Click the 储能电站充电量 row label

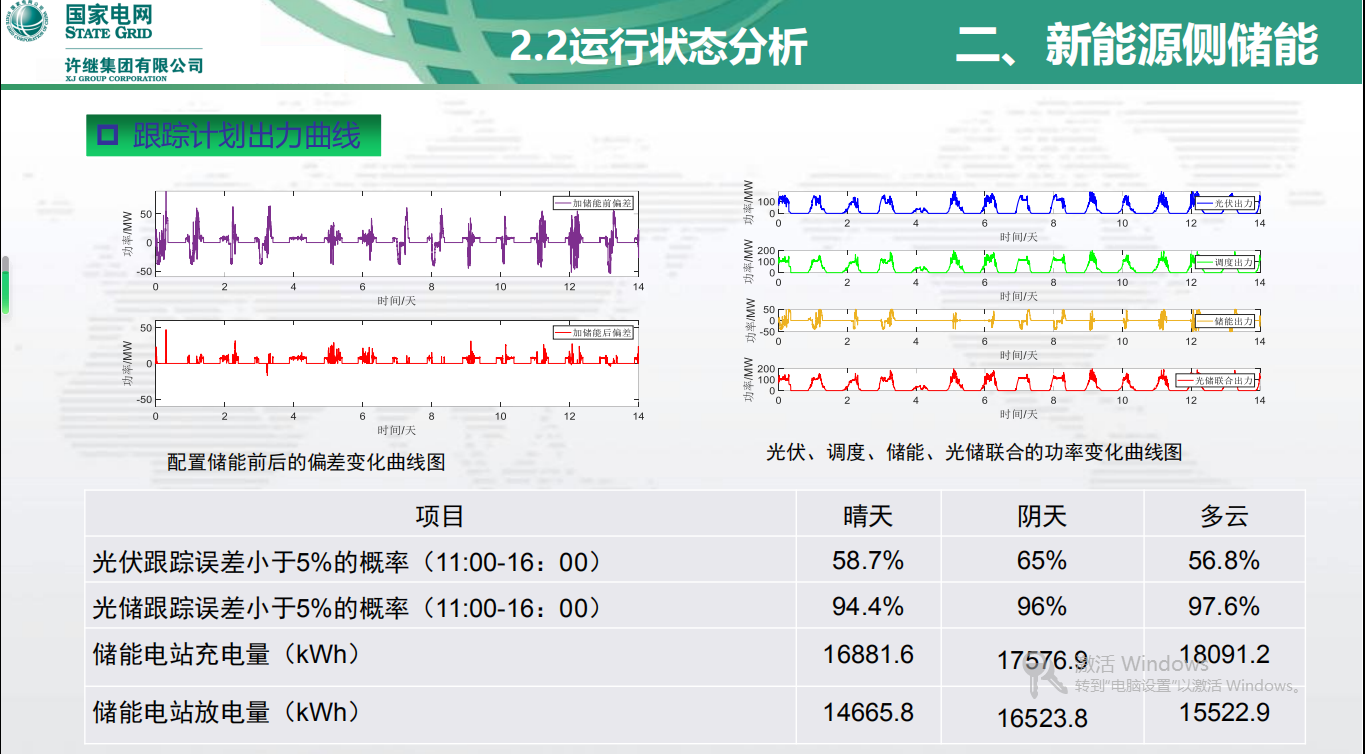pos(226,654)
